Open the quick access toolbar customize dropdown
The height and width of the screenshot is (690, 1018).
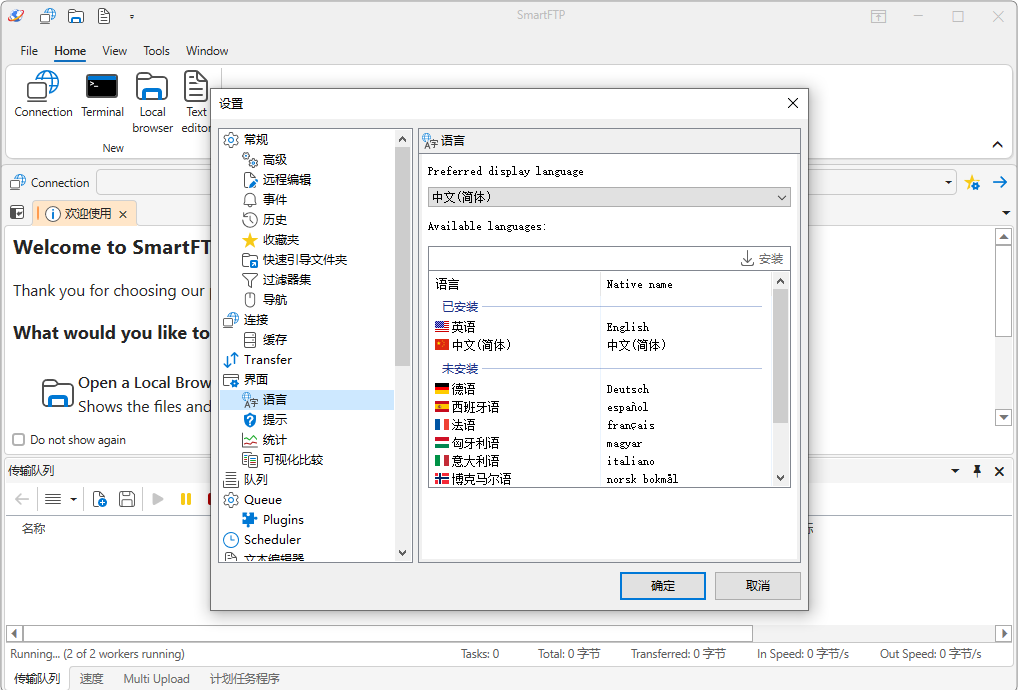point(132,17)
